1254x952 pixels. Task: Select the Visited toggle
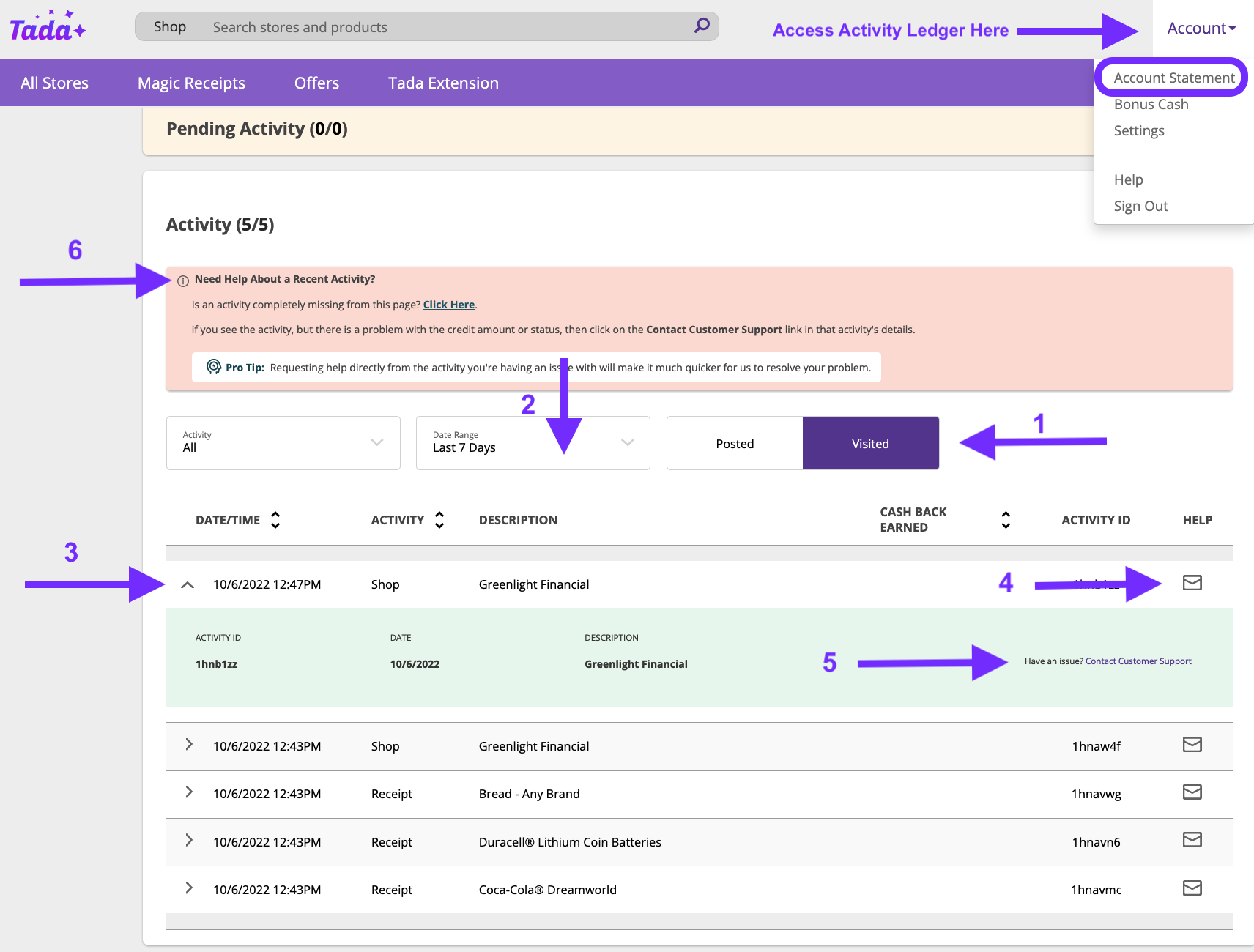871,443
